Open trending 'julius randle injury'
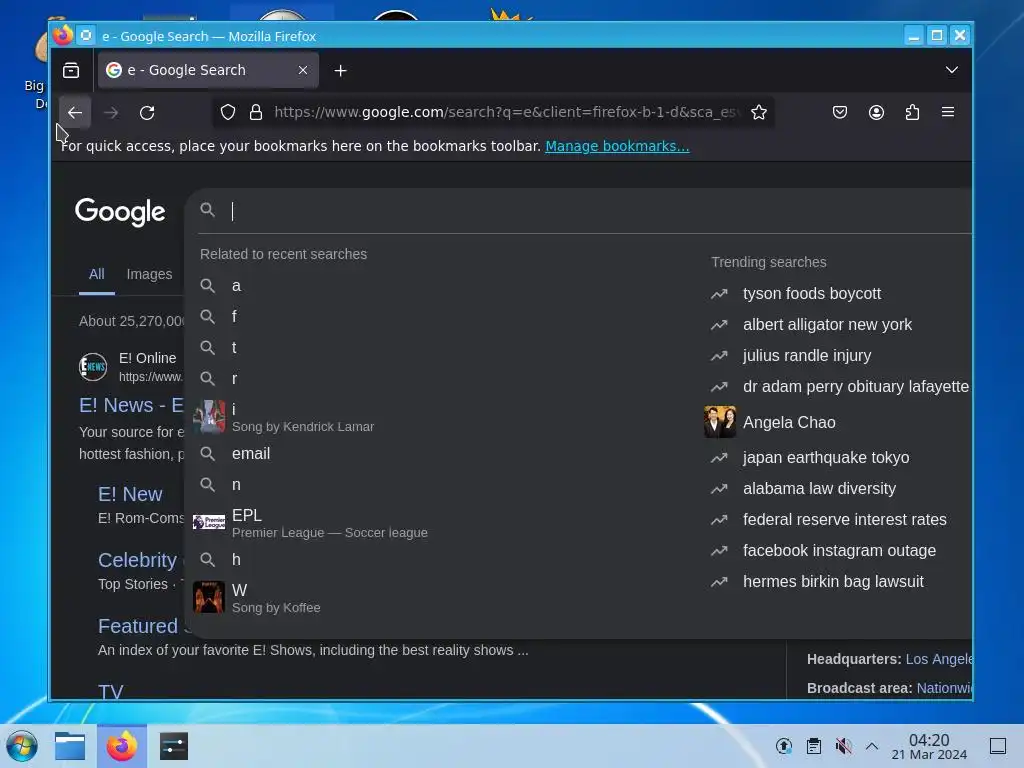Viewport: 1024px width, 768px height. [x=807, y=356]
